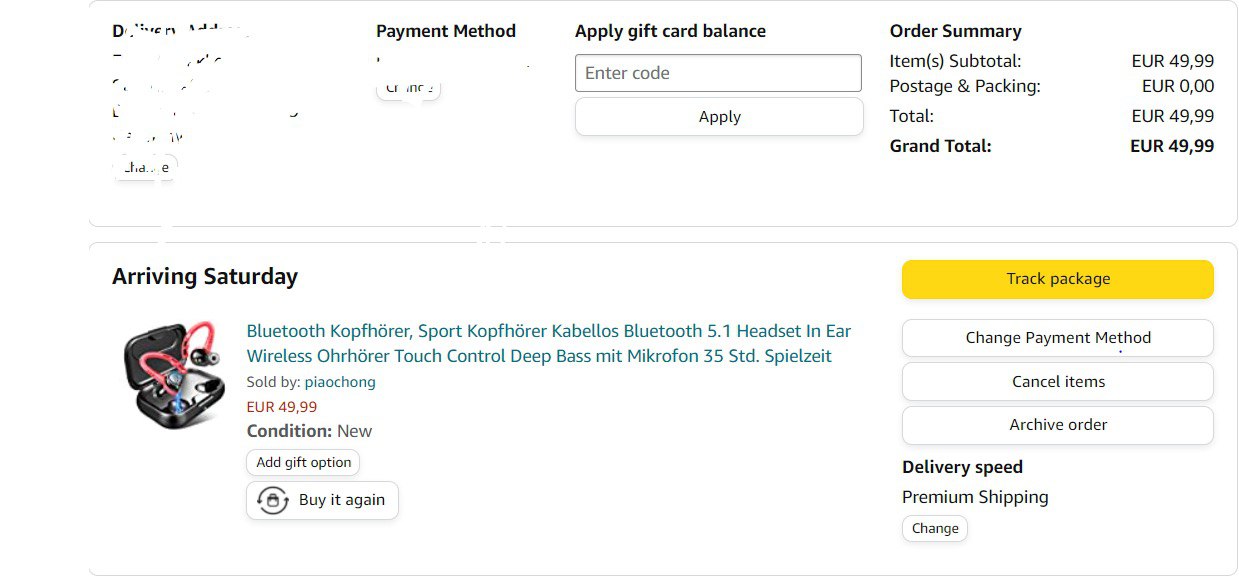Click the Premium Shipping text
This screenshot has height=585, width=1239.
(x=974, y=497)
